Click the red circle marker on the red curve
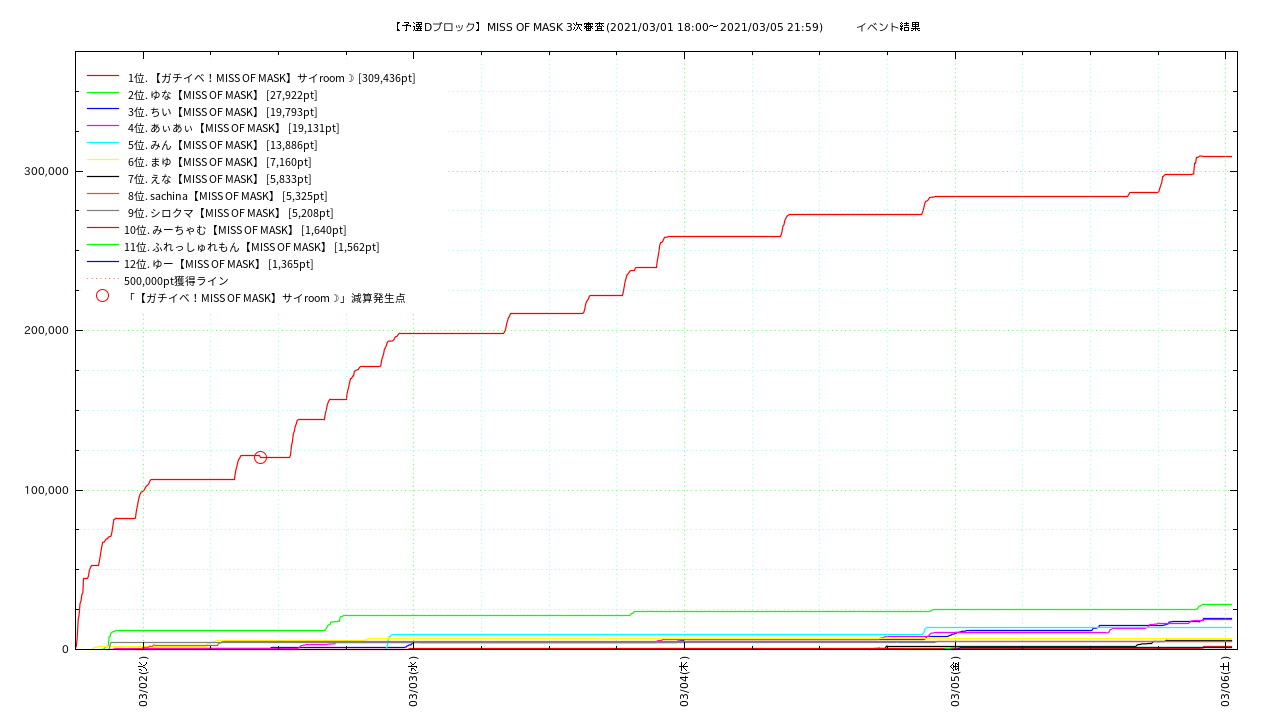Screen dimensions: 1280x720 [261, 457]
